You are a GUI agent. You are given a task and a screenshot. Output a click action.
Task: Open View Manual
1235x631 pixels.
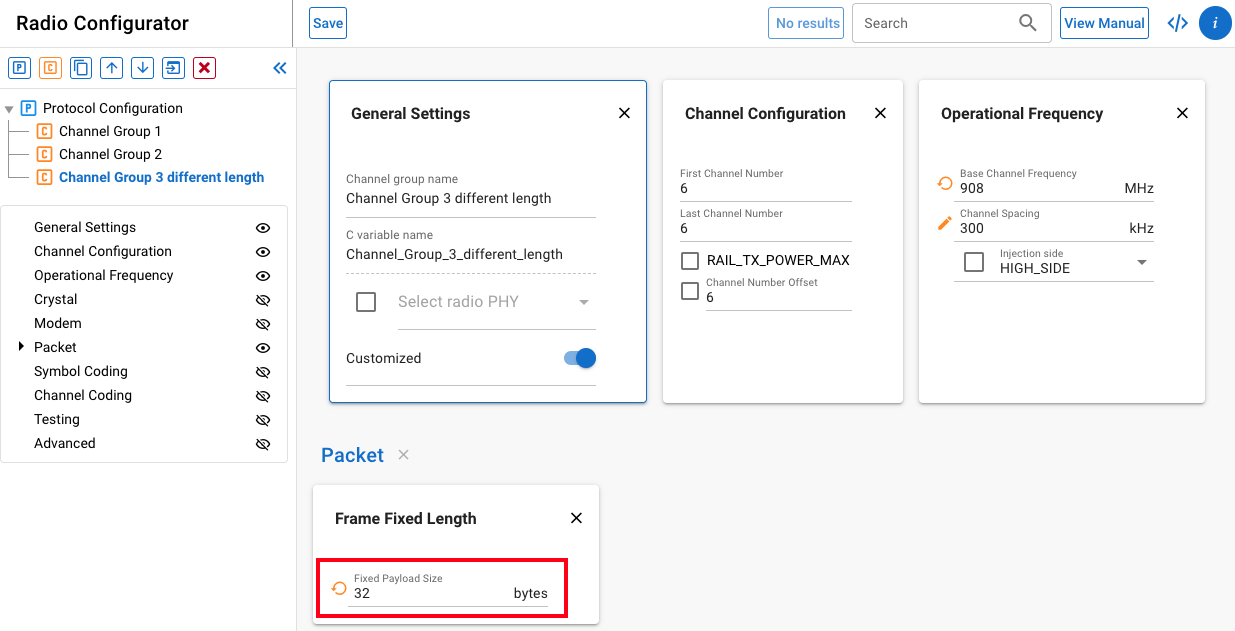(1104, 23)
